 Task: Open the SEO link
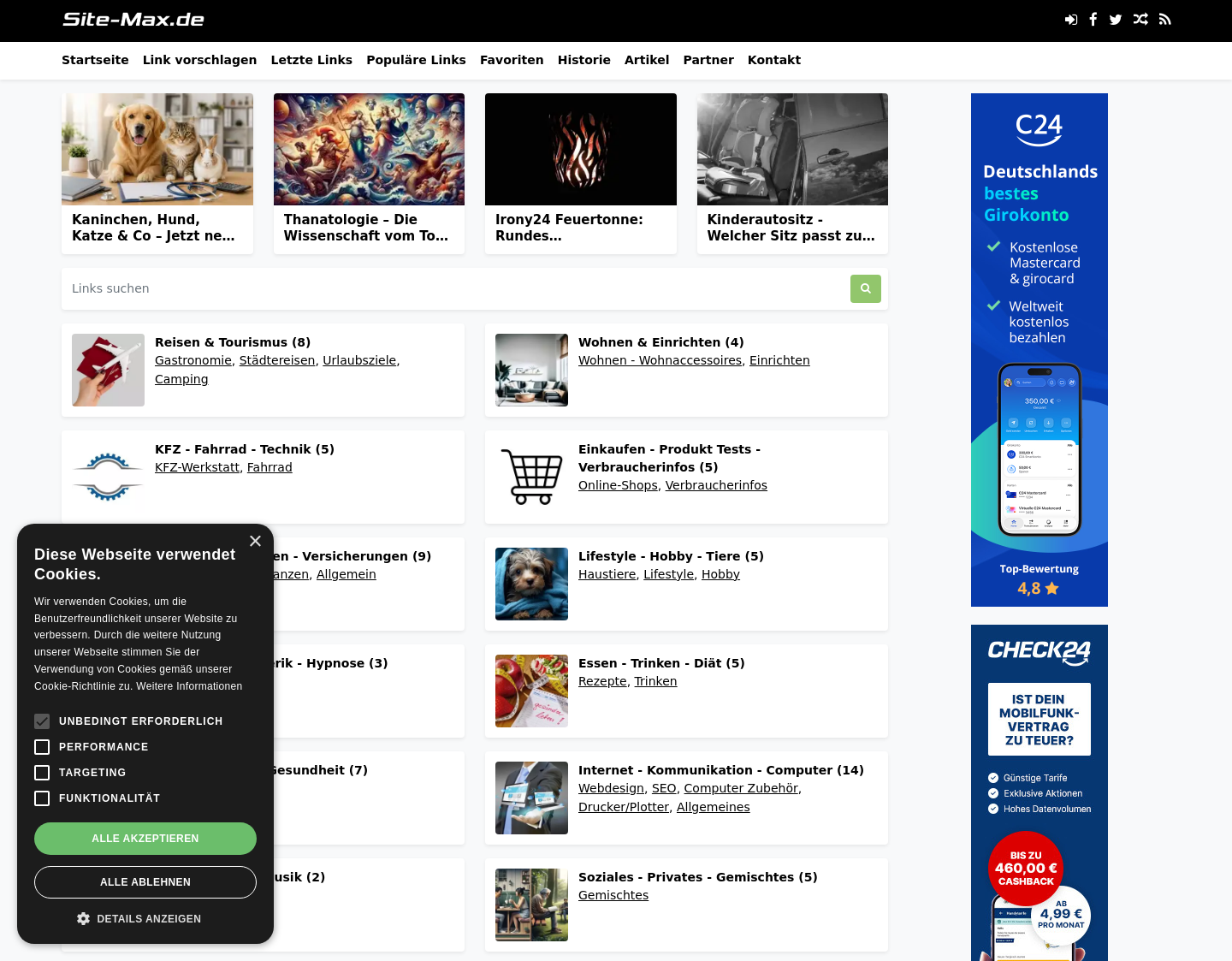(664, 788)
